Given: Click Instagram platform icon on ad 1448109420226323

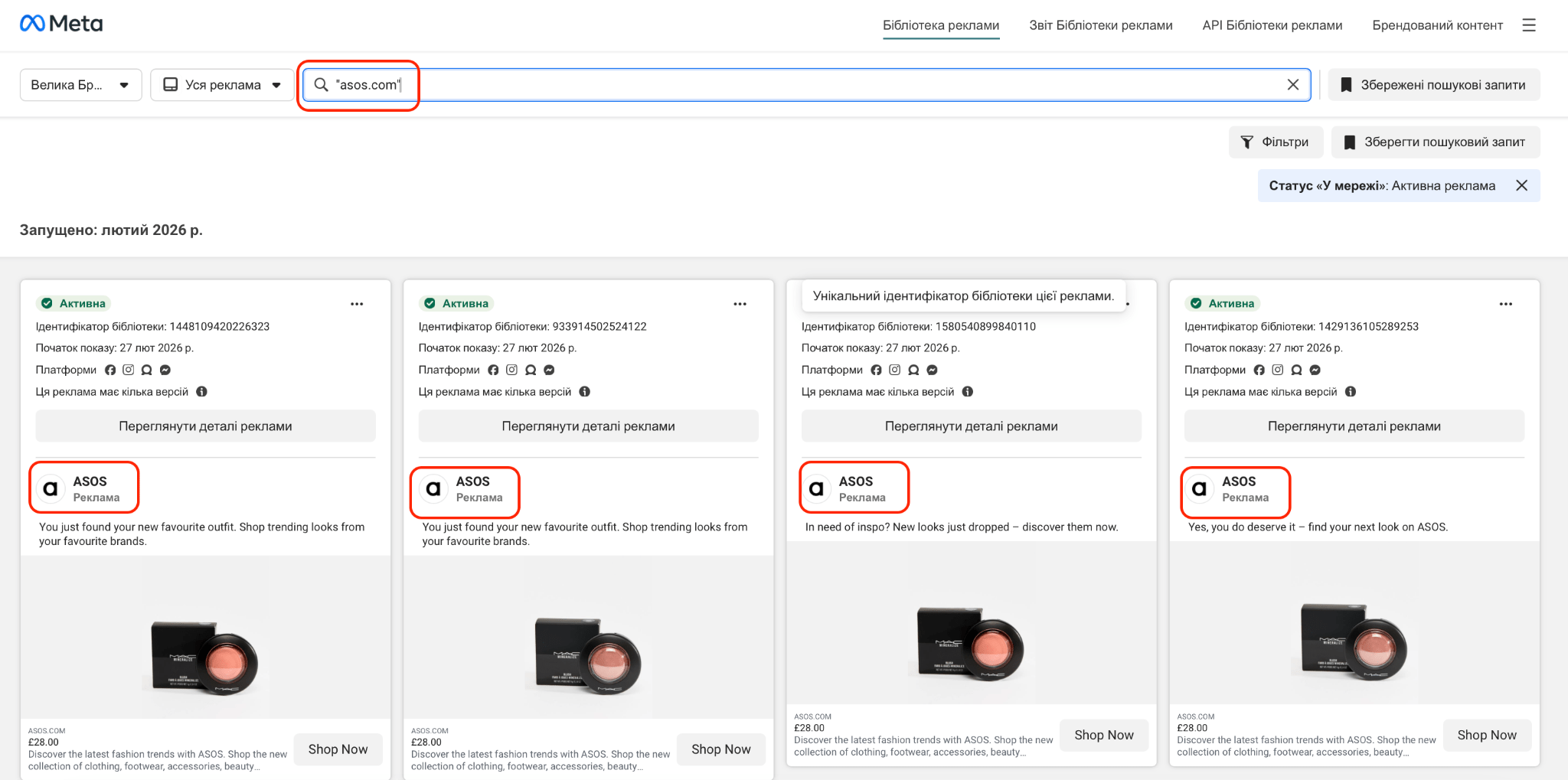Looking at the screenshot, I should 129,370.
